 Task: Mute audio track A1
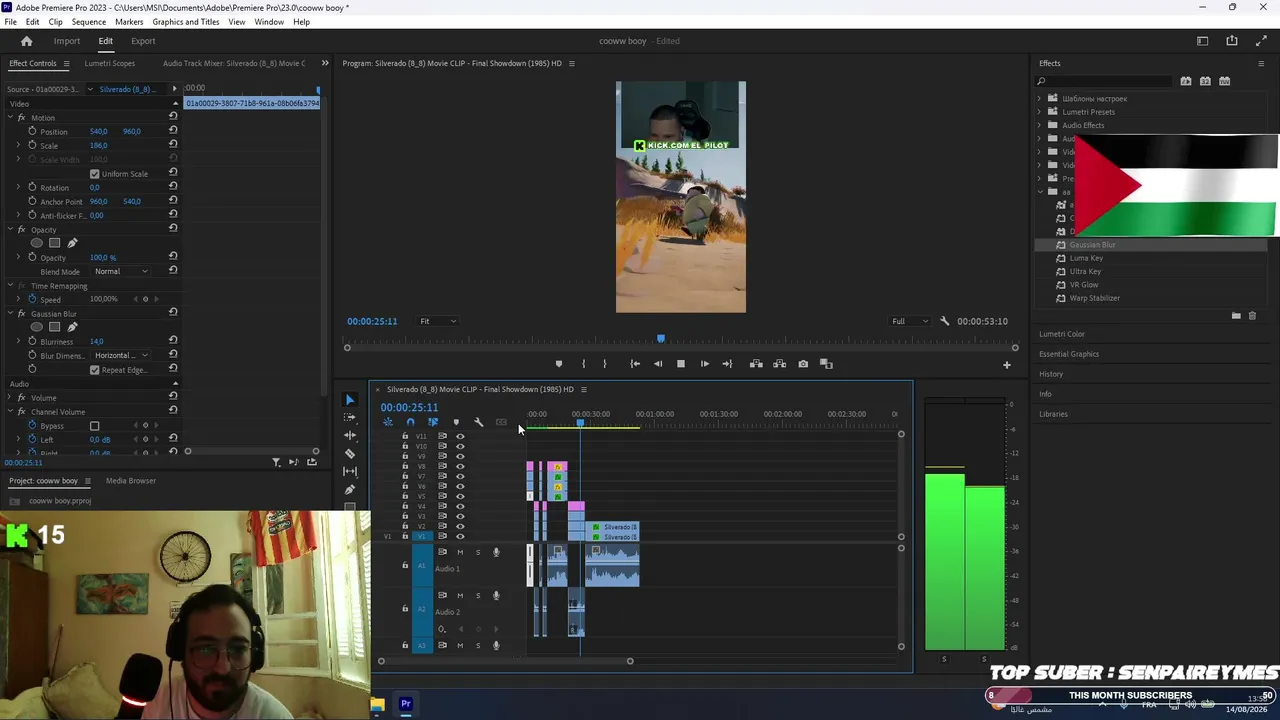(460, 552)
